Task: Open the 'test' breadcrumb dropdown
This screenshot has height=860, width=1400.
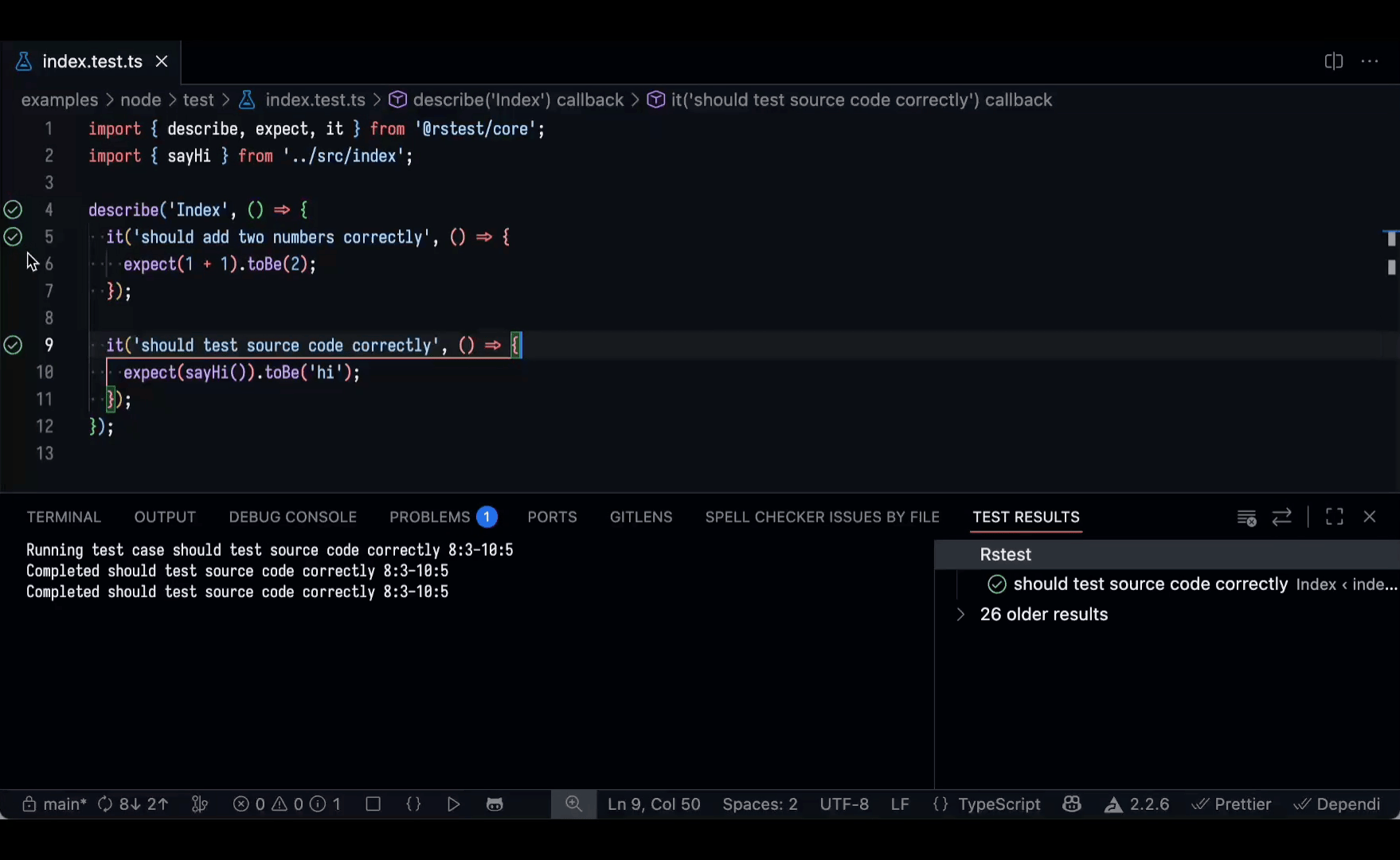Action: tap(197, 100)
